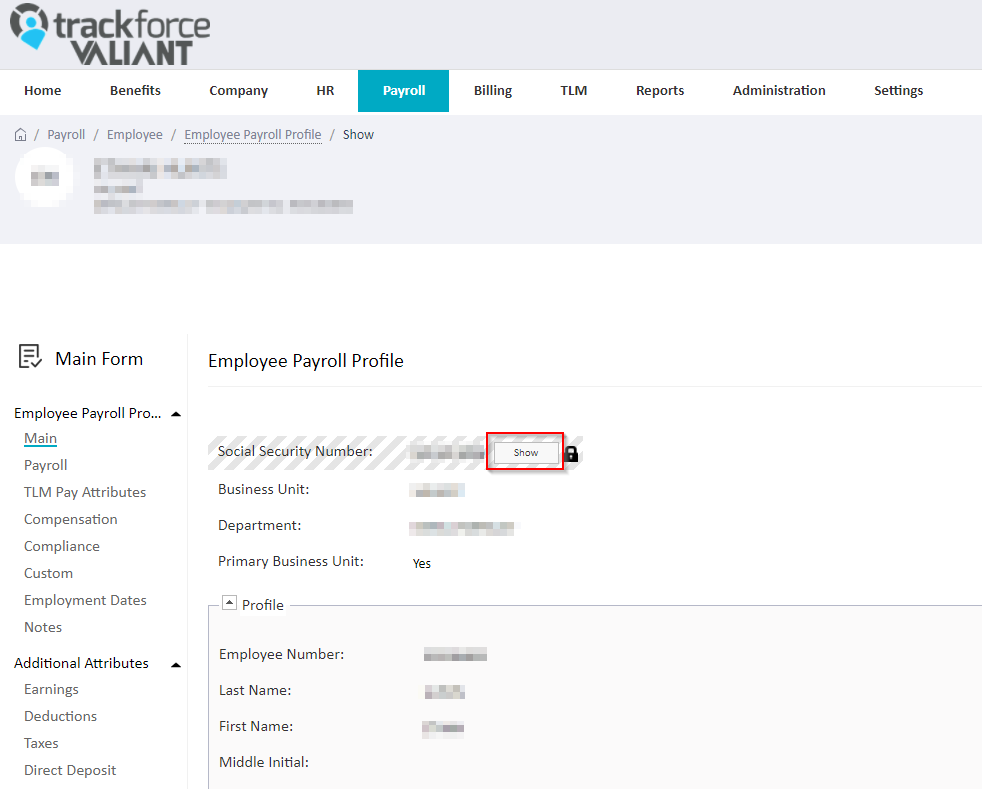Click the Trackforce Valiant logo

pos(110,34)
